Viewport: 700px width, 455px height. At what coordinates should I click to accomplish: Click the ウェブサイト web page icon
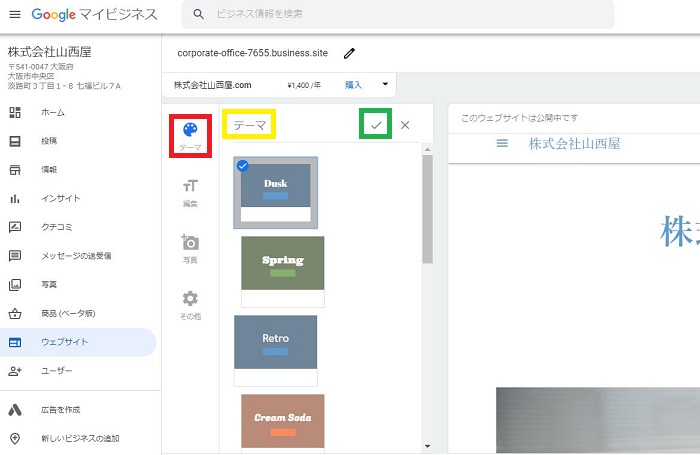pyautogui.click(x=15, y=342)
